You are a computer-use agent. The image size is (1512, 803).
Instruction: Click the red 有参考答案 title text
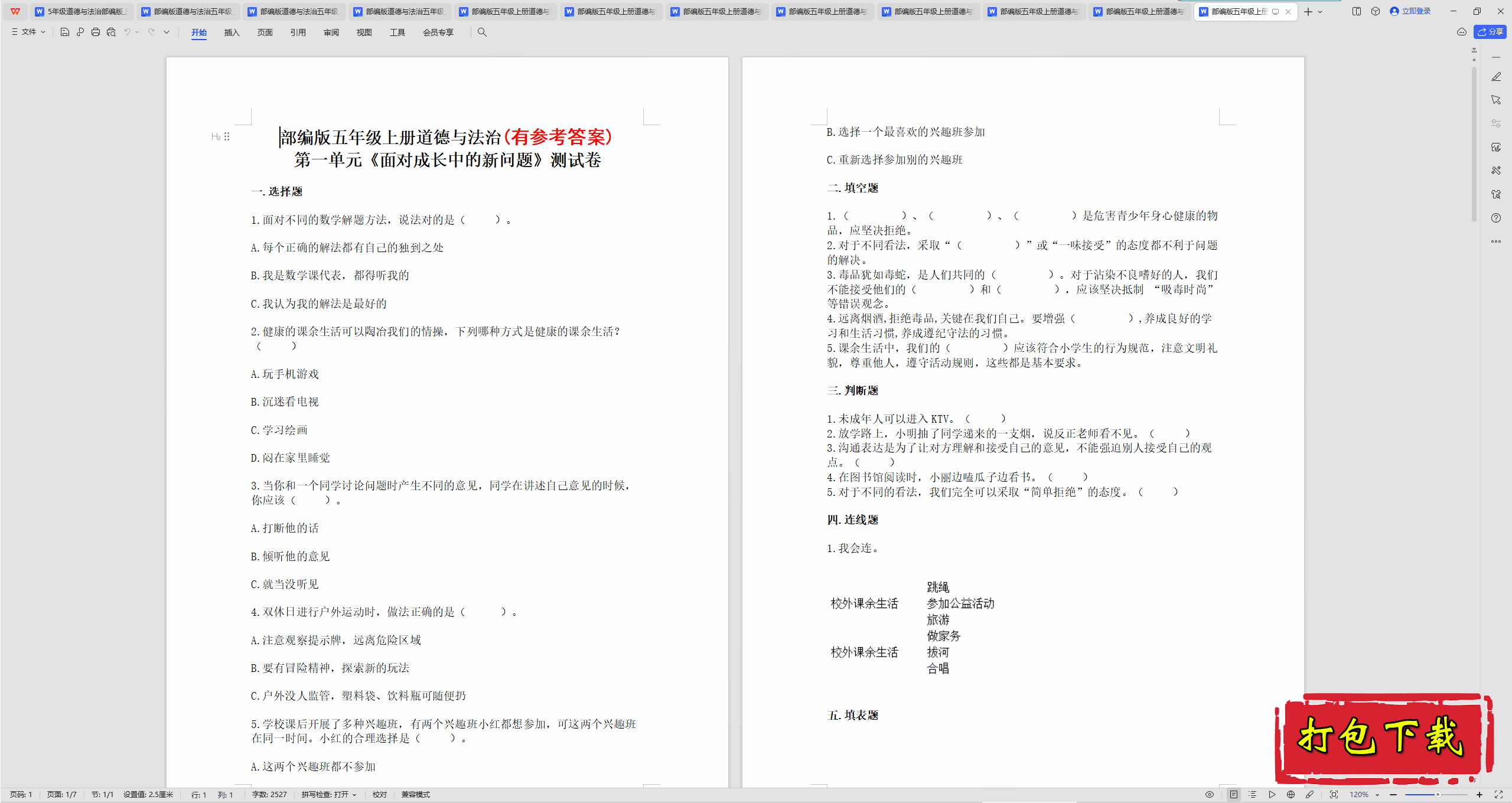558,137
